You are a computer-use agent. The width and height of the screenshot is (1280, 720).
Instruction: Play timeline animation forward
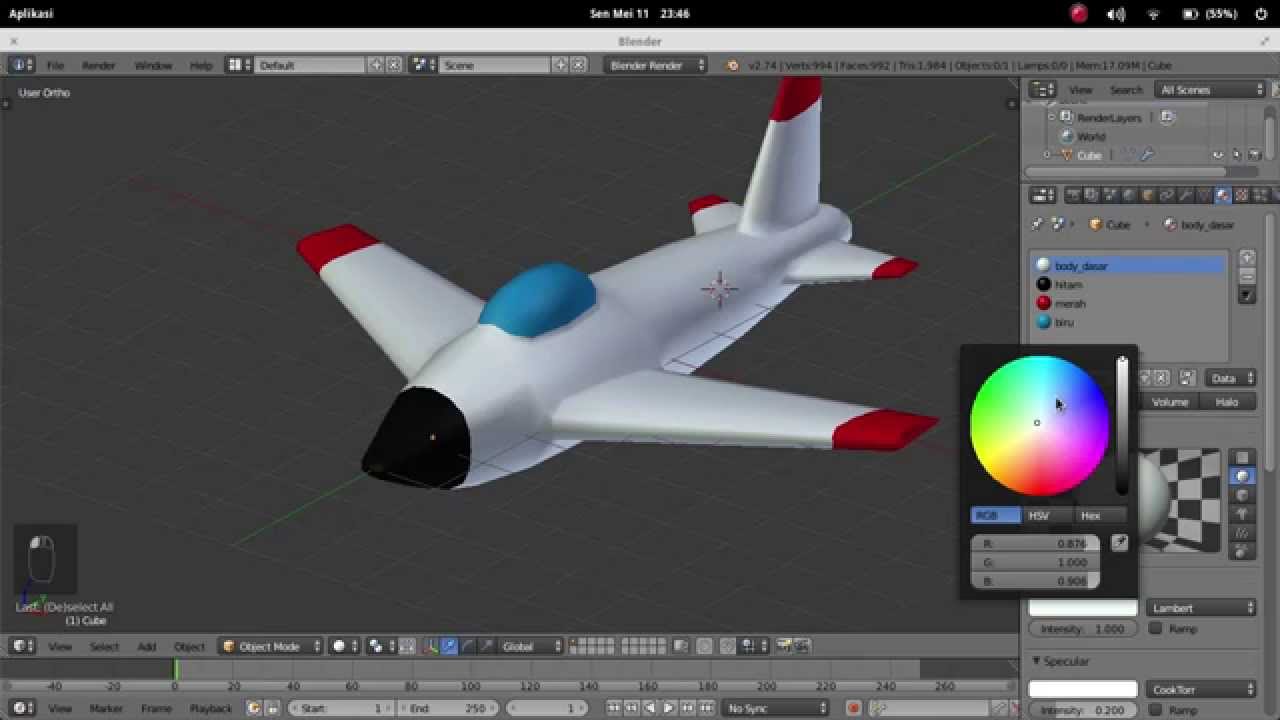tap(669, 708)
